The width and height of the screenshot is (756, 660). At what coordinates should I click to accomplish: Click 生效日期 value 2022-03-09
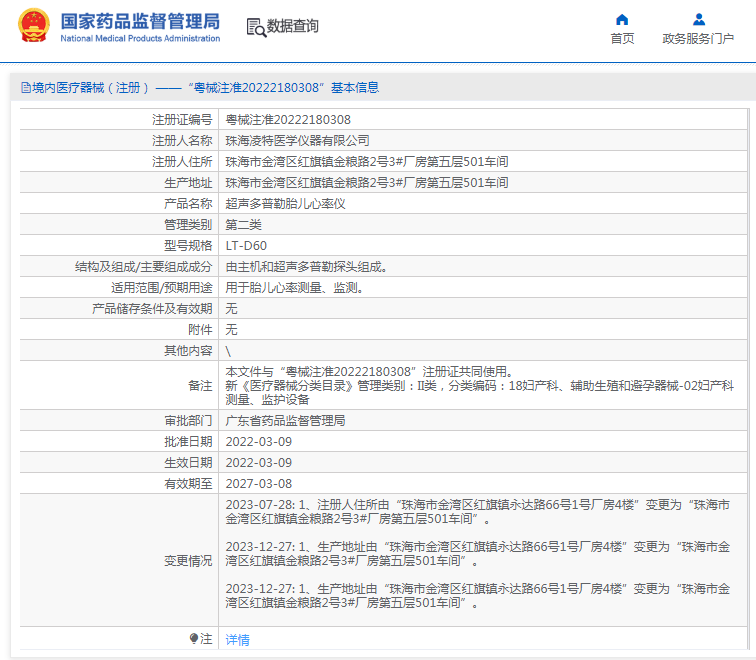click(258, 463)
